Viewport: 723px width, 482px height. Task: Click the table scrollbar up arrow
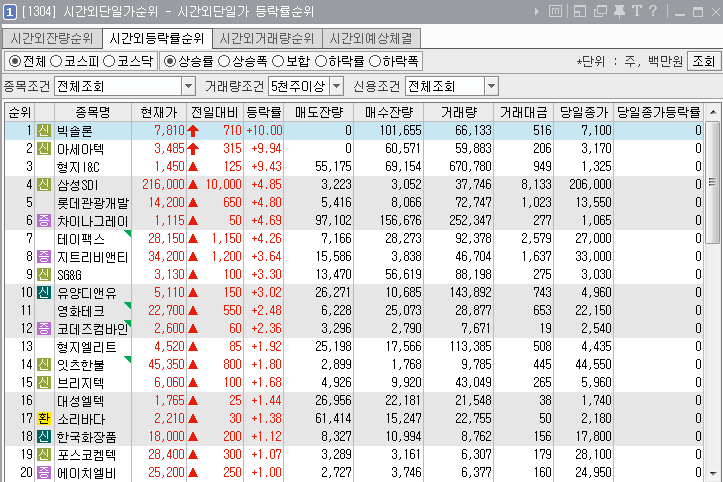tap(713, 112)
